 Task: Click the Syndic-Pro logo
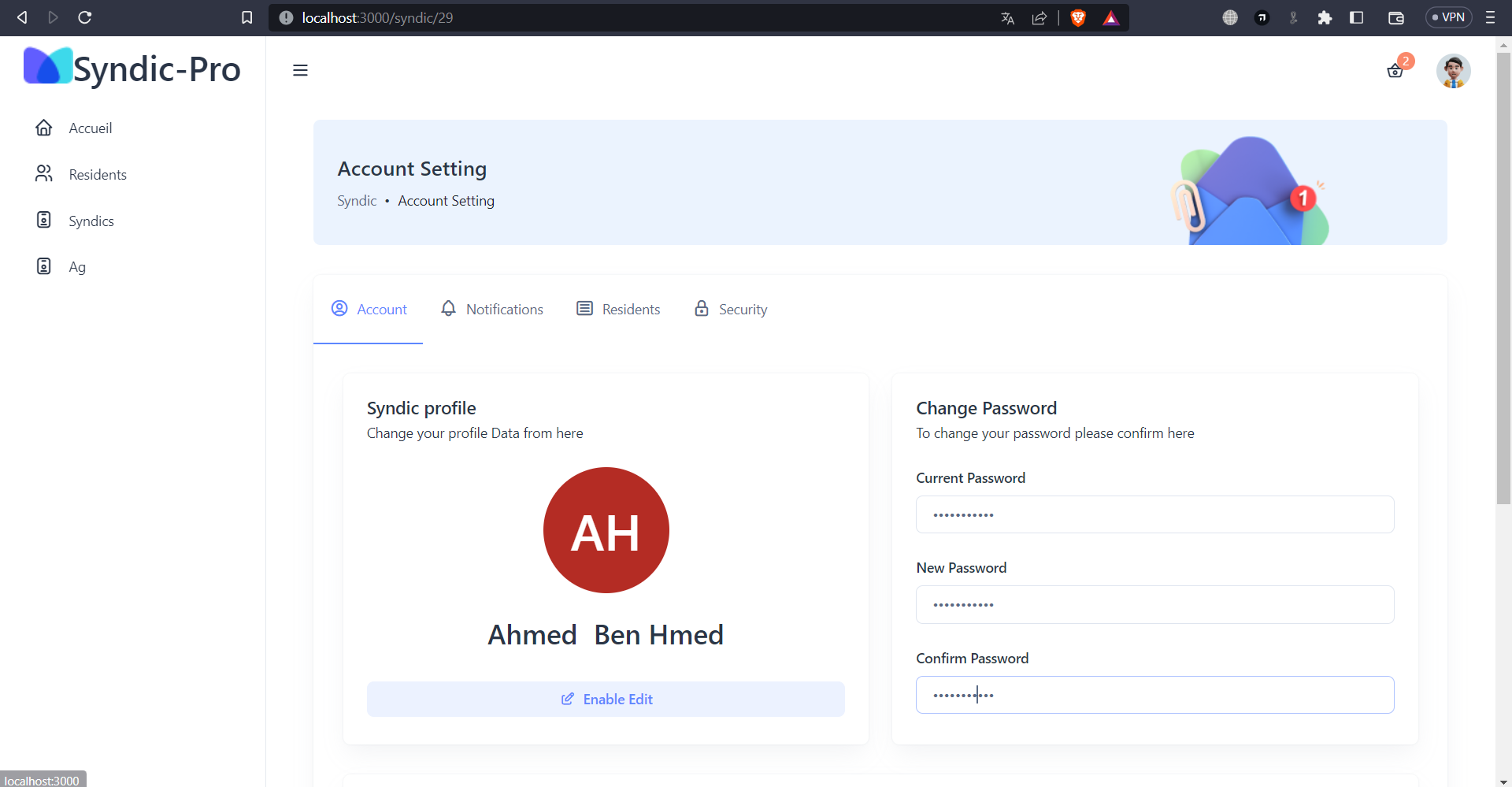pyautogui.click(x=132, y=68)
